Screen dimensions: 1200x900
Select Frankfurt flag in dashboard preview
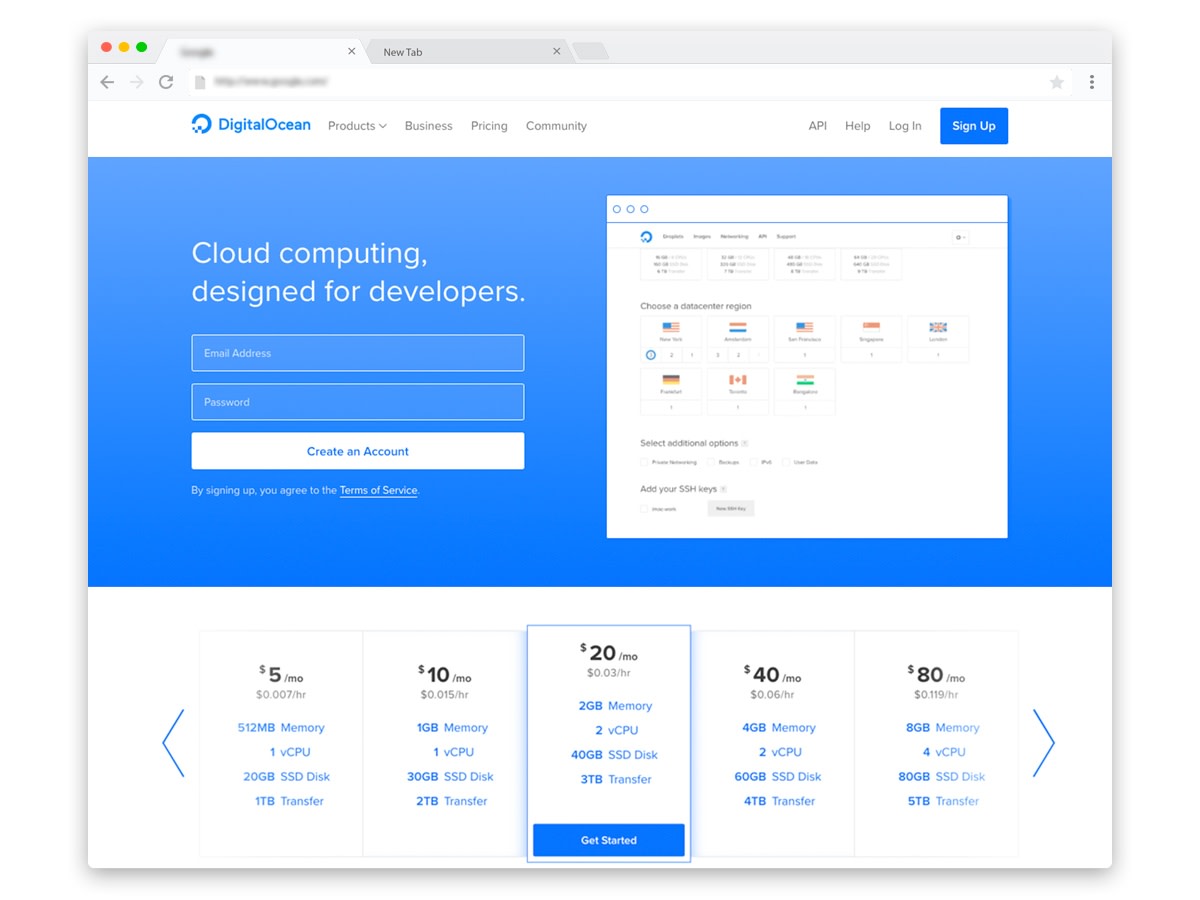[671, 380]
